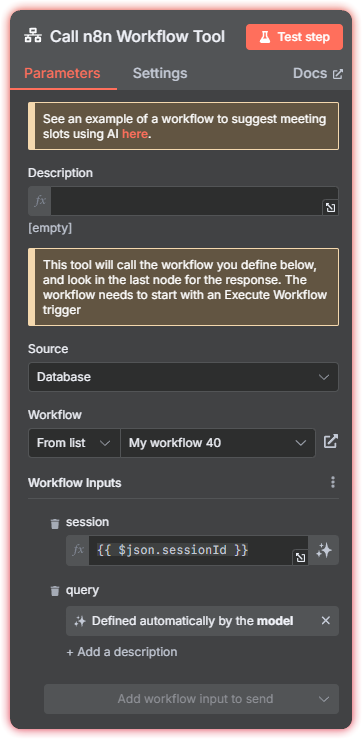Screen dimensions: 362x739
Task: Click the workflow node icon in header
Action: click(33, 37)
